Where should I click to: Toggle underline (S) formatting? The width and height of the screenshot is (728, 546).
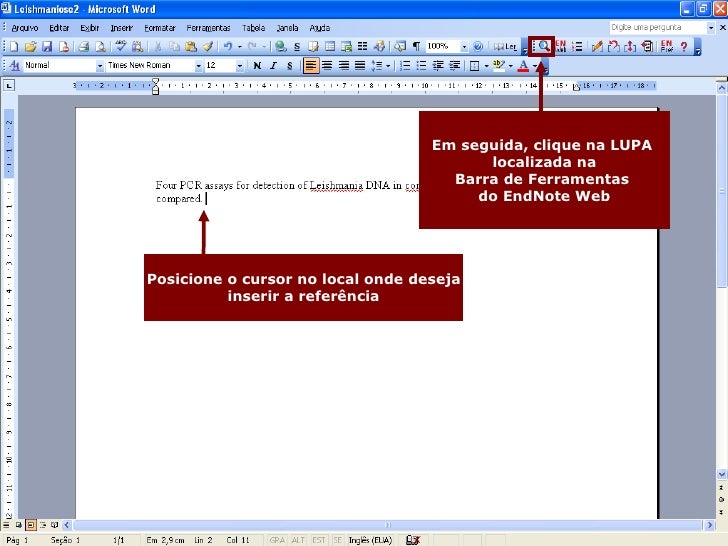click(x=290, y=65)
